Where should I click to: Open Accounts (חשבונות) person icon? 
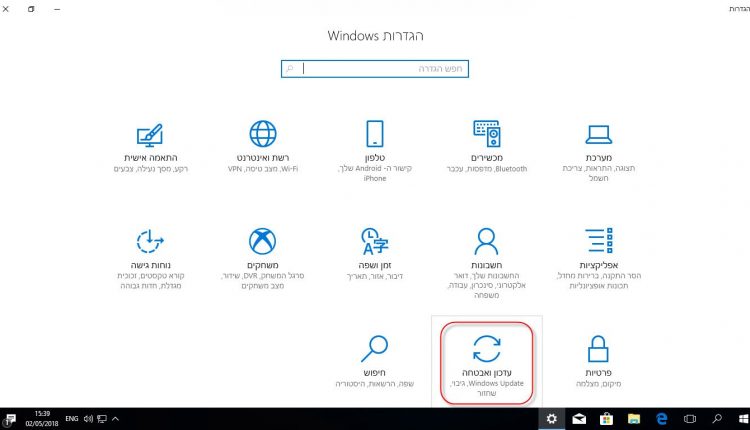tap(486, 241)
